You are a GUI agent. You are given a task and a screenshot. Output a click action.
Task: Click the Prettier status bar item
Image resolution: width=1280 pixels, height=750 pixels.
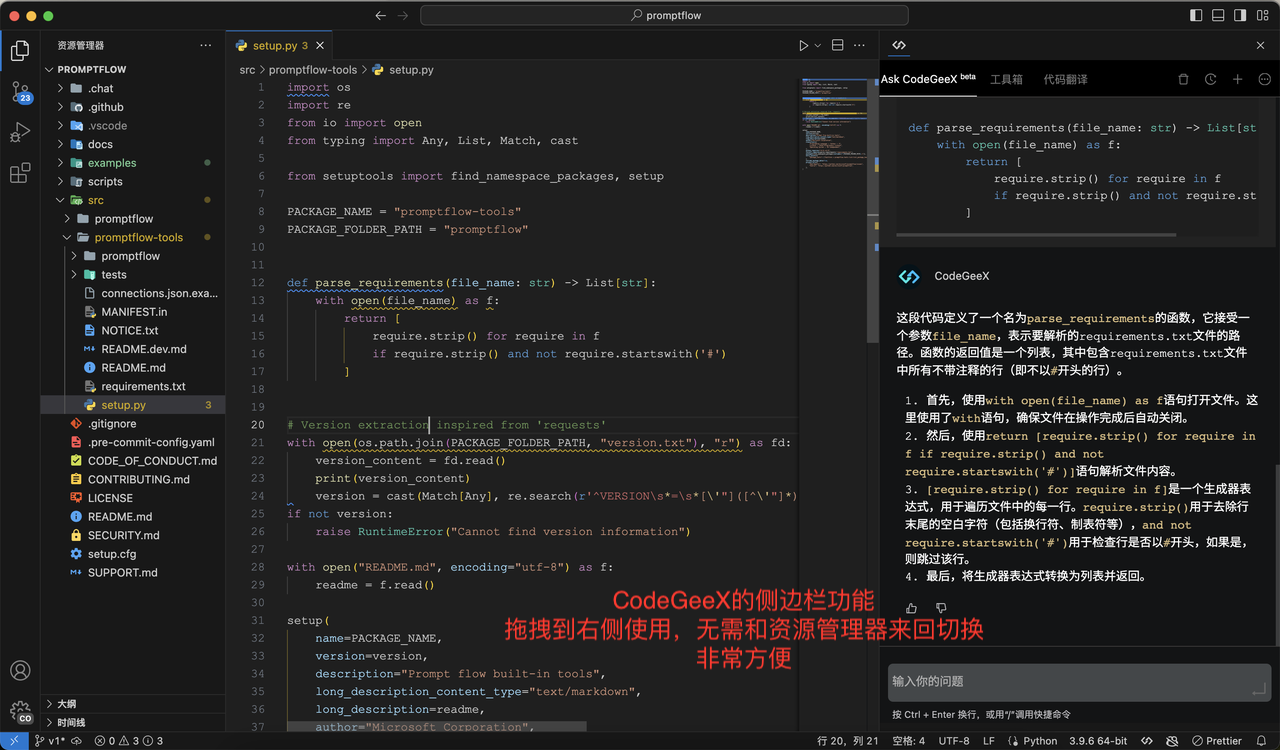pos(1217,741)
